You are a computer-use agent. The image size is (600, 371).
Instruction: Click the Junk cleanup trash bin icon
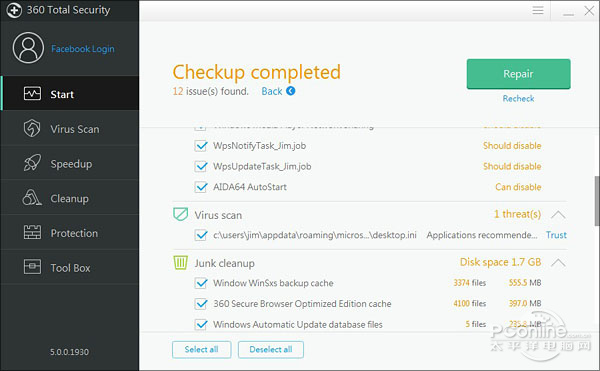click(180, 263)
